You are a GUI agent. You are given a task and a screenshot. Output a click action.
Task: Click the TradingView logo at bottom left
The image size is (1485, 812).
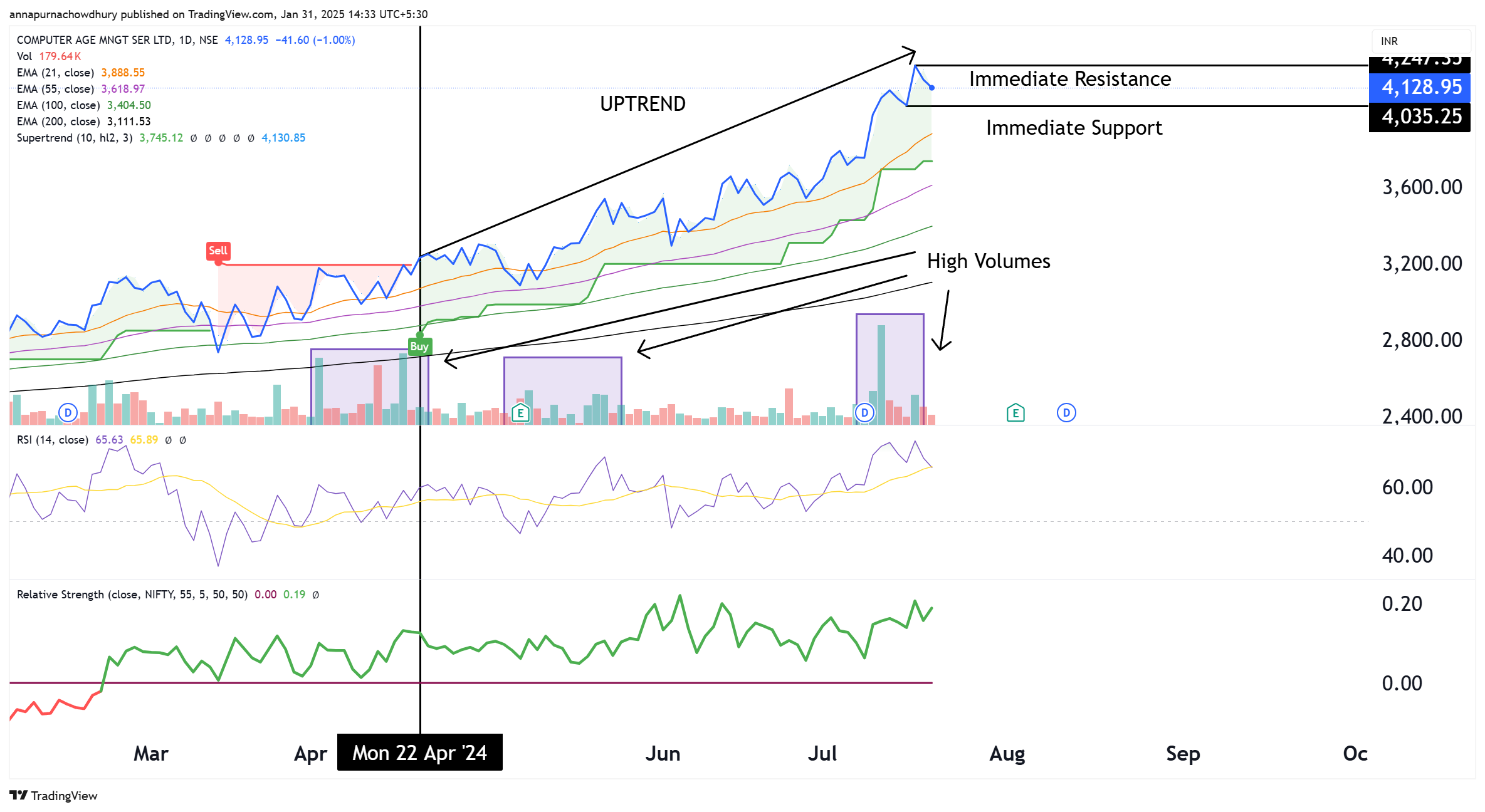coord(54,795)
